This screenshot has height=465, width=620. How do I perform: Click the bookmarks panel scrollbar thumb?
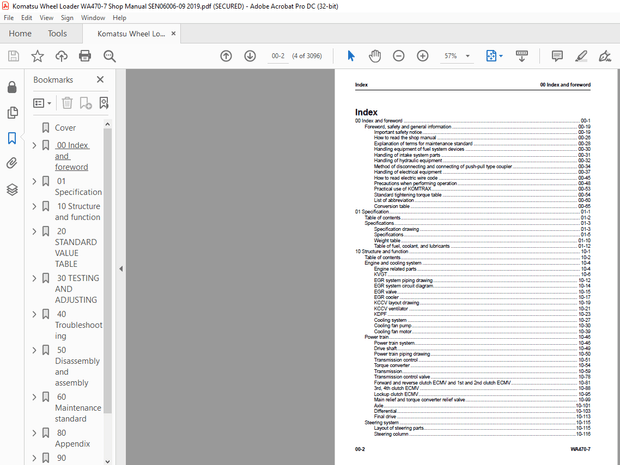[x=107, y=271]
